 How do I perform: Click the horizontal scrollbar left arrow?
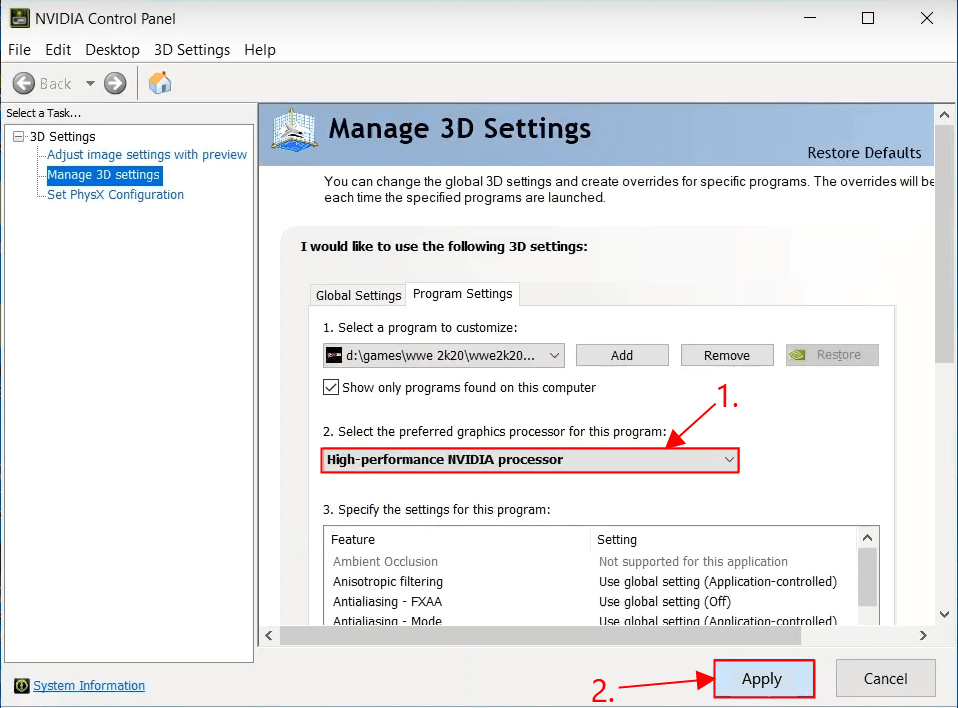(269, 635)
